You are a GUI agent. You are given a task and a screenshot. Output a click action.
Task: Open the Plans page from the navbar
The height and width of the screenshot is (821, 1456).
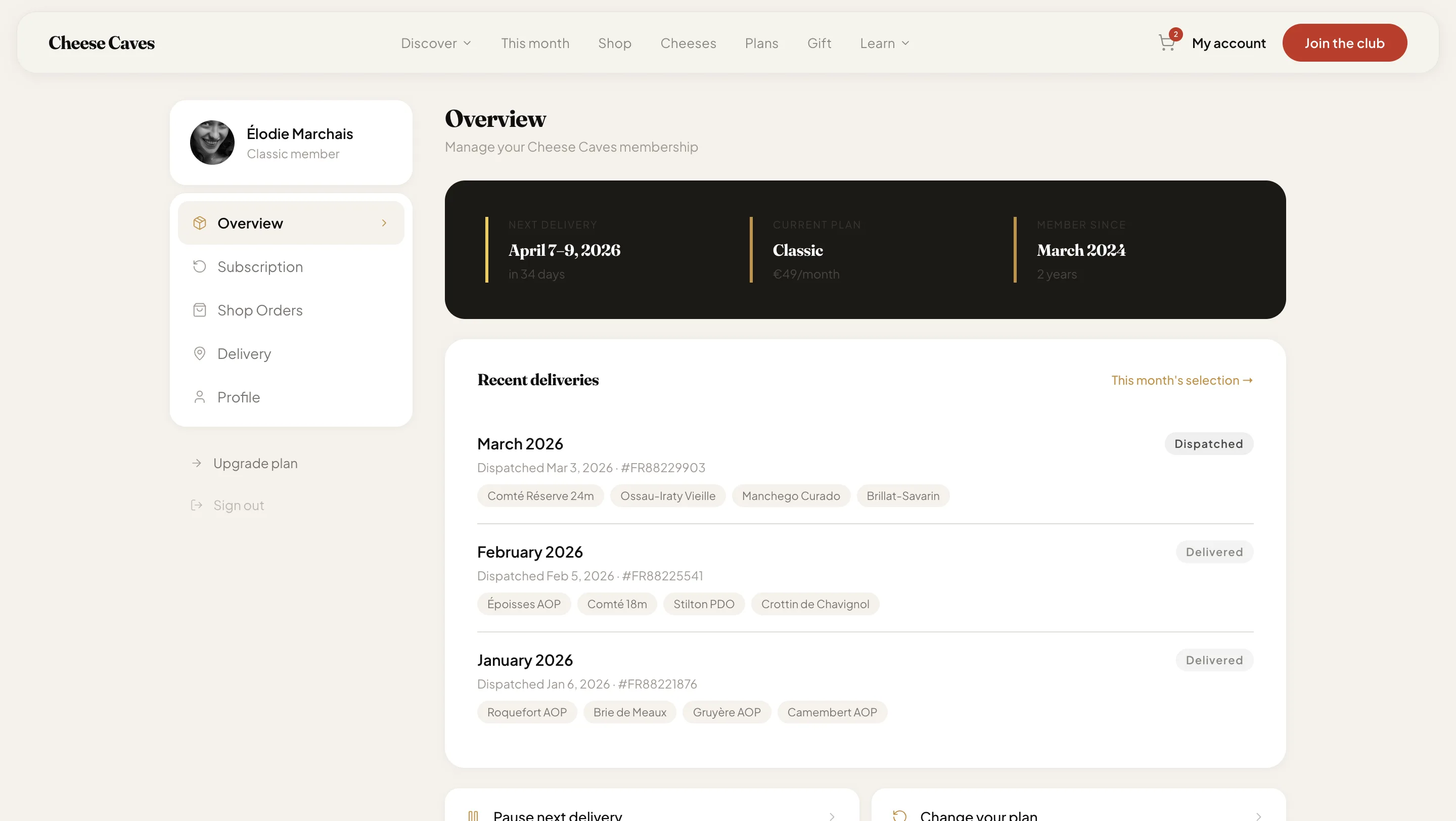click(761, 42)
